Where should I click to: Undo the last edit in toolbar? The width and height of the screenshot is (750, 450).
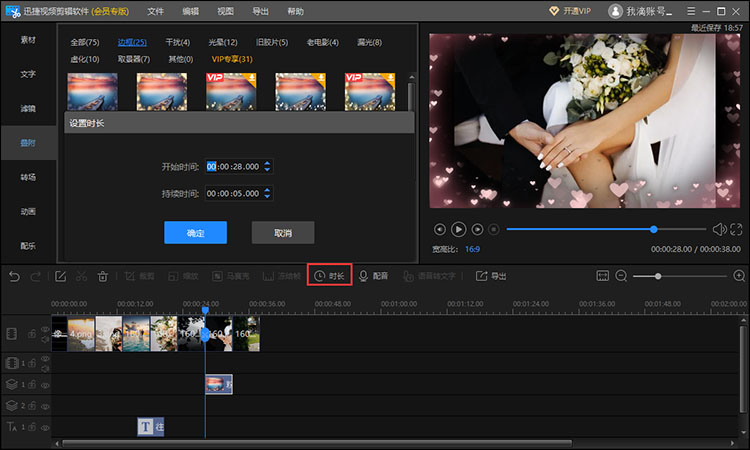(x=14, y=276)
